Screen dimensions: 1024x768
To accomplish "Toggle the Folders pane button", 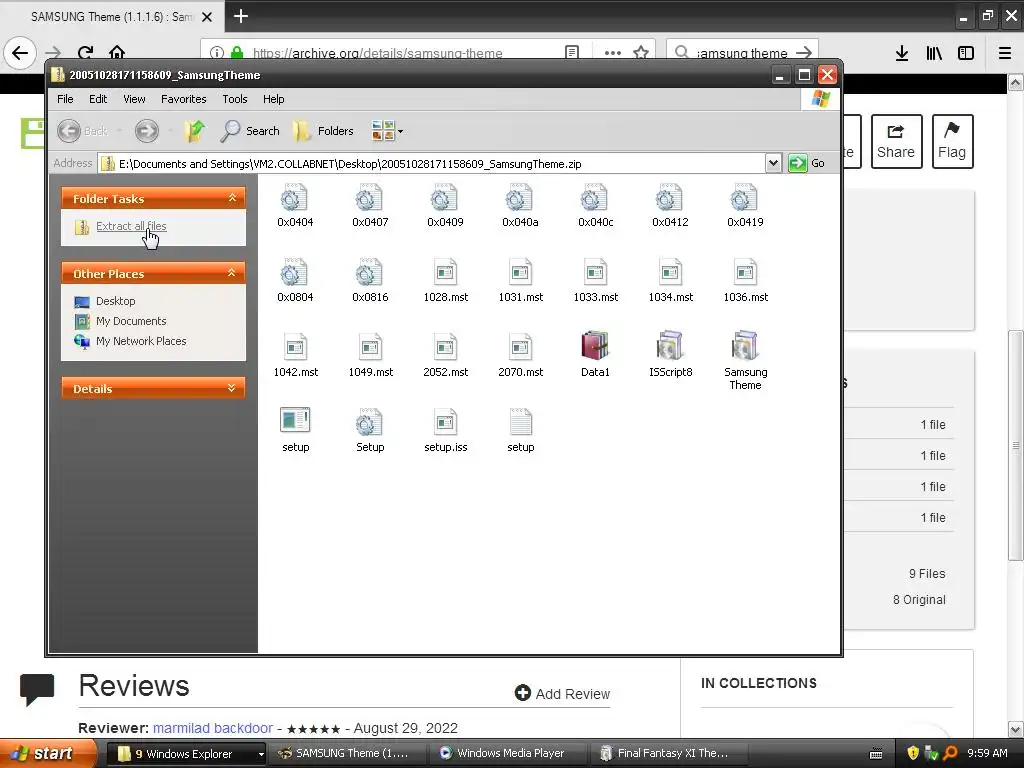I will 324,131.
